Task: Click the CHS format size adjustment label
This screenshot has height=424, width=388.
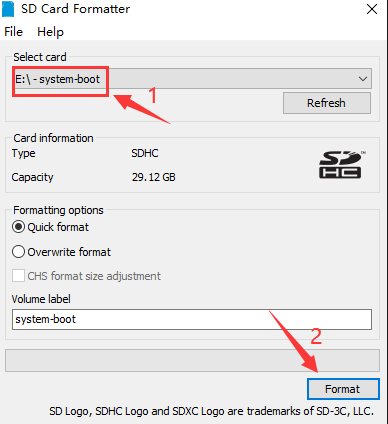Action: 94,276
